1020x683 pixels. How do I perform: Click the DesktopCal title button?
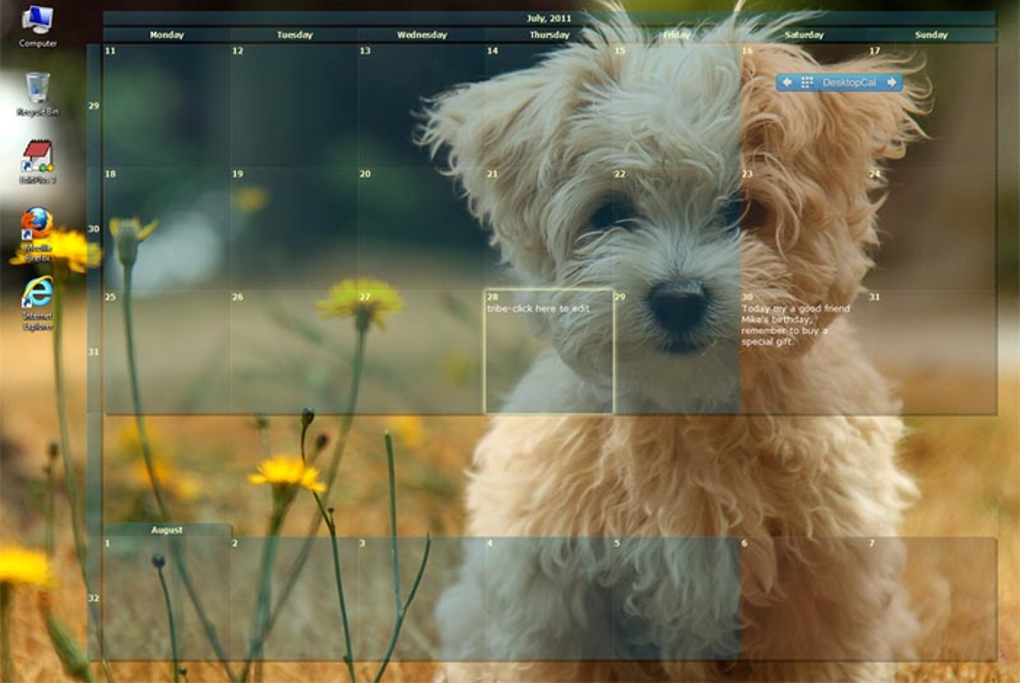click(x=848, y=82)
